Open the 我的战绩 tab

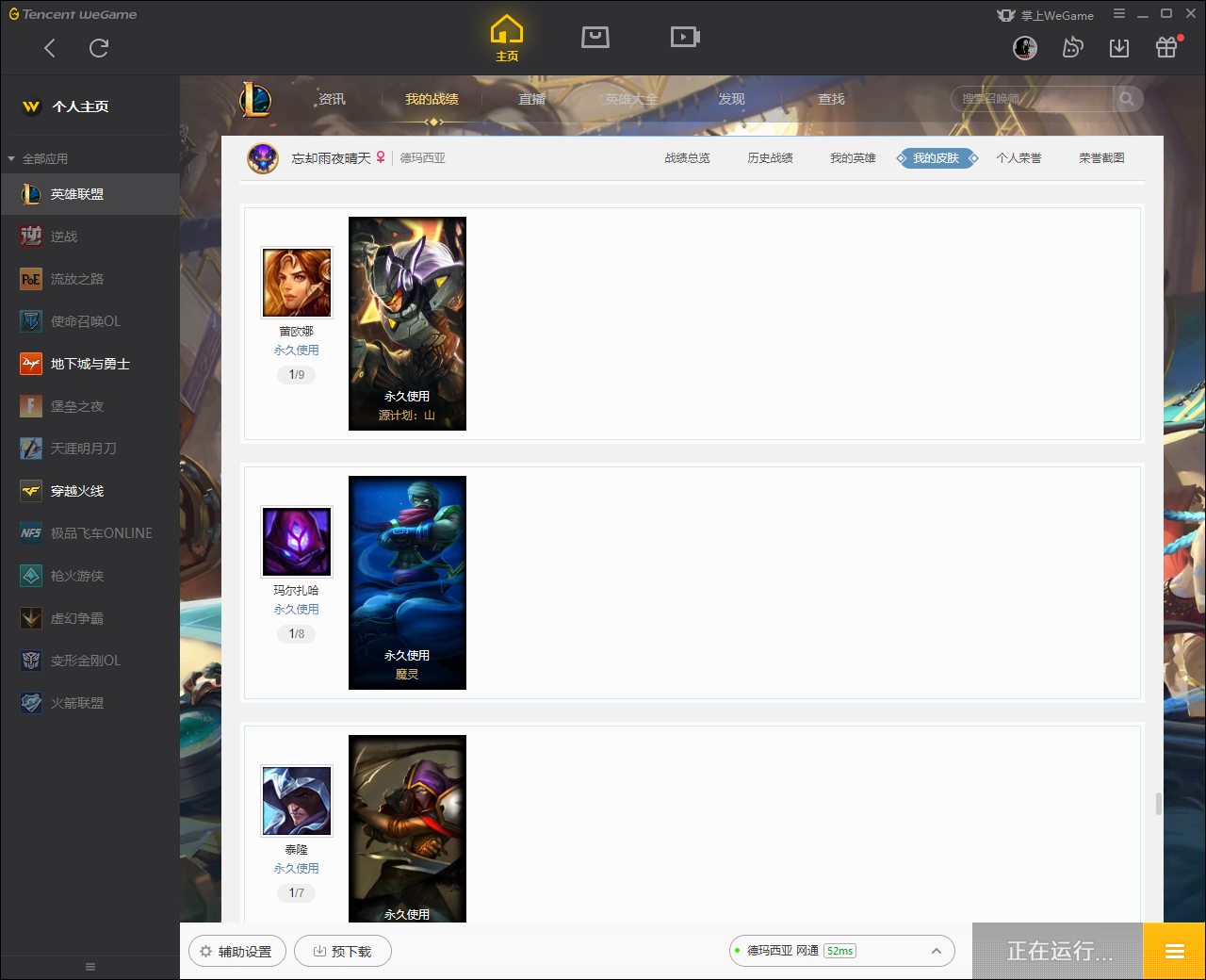click(432, 99)
